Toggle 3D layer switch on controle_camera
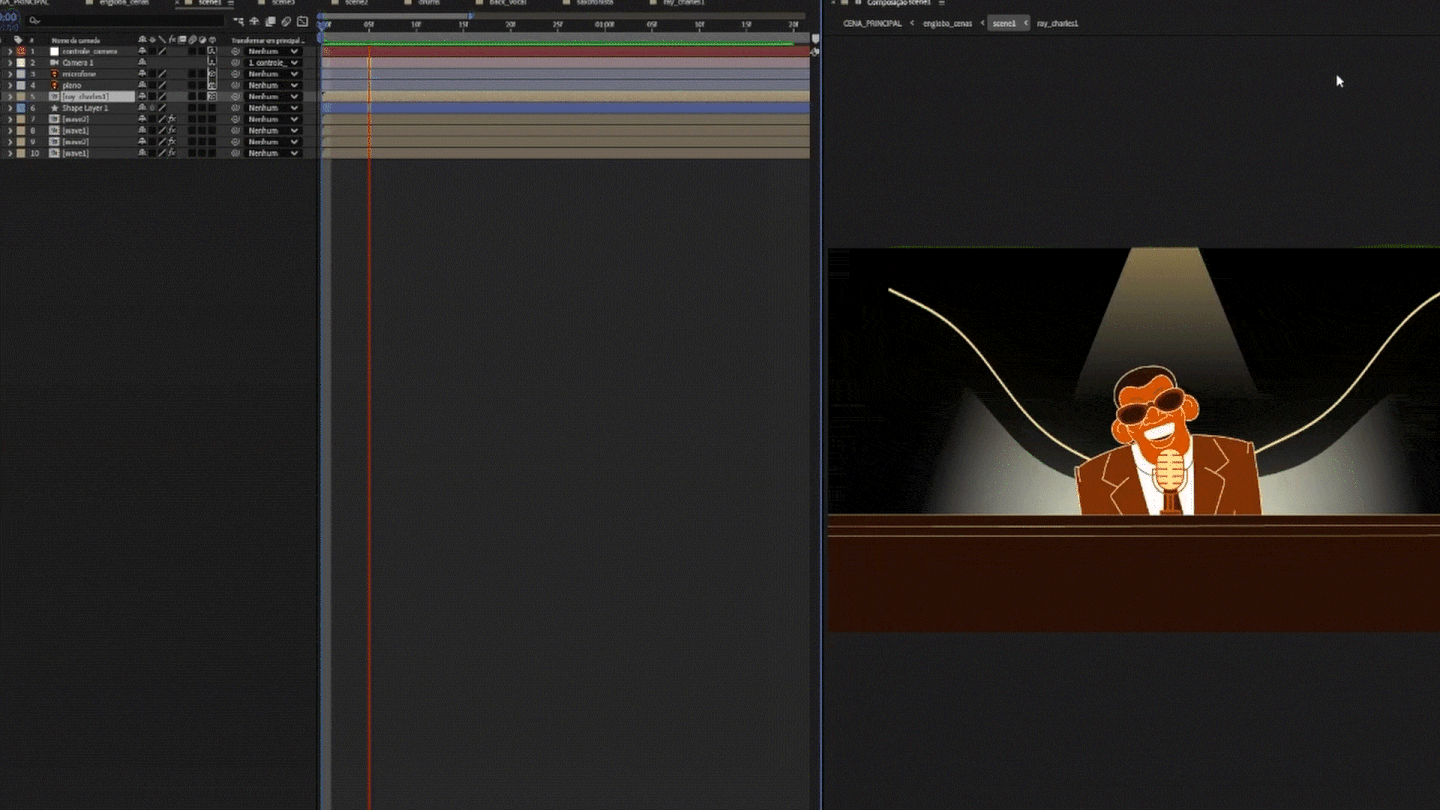 (212, 51)
